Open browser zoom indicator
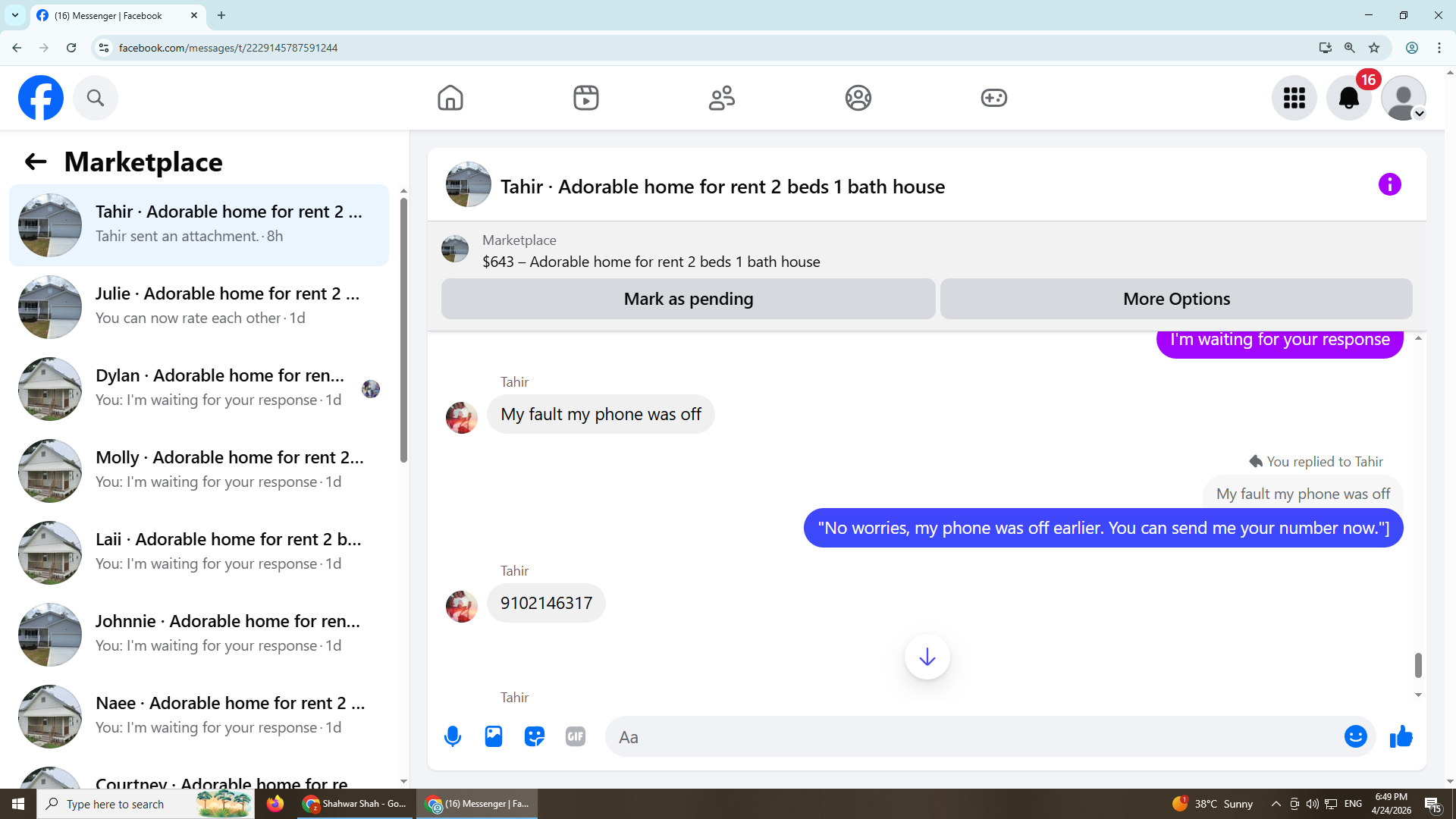 [1350, 48]
